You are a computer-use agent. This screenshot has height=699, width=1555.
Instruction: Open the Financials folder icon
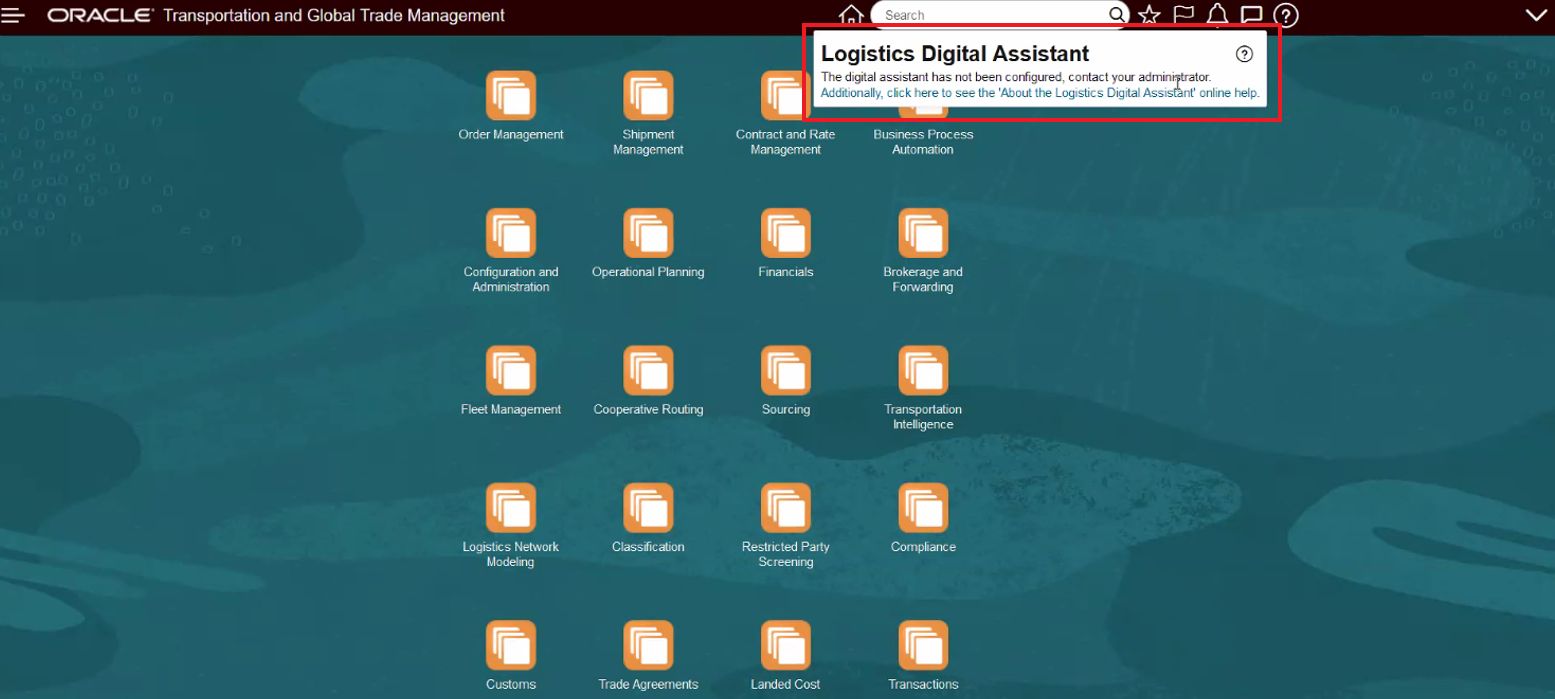click(x=786, y=233)
